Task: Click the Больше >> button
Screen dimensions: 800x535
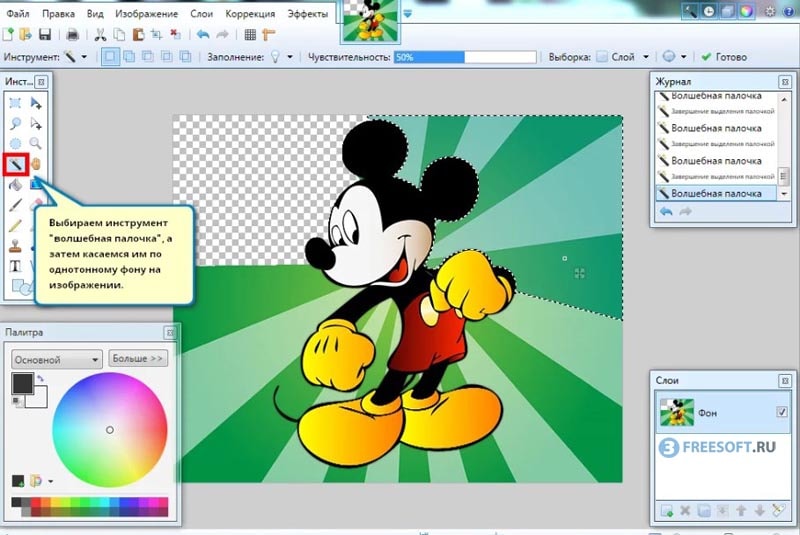Action: pyautogui.click(x=138, y=359)
